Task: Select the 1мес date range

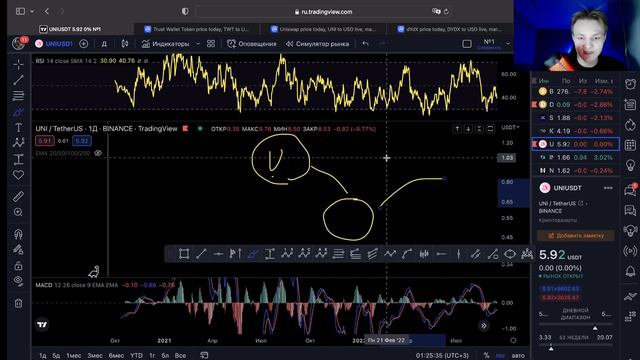Action: (74, 356)
